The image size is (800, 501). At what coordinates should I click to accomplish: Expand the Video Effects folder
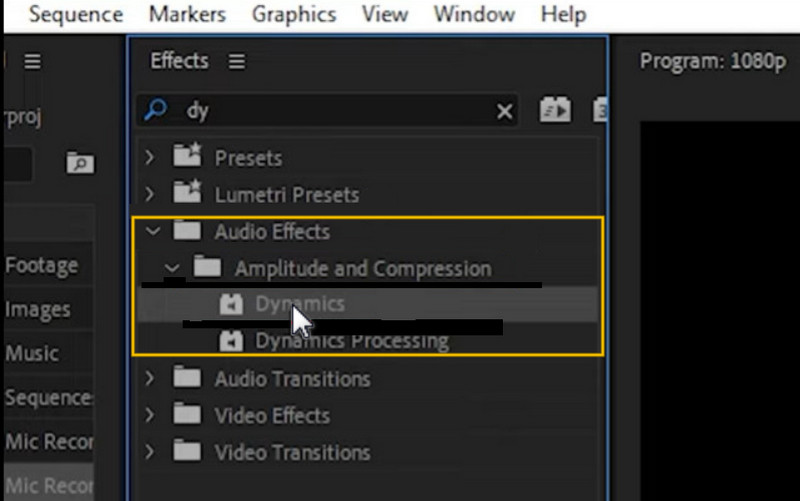[150, 416]
